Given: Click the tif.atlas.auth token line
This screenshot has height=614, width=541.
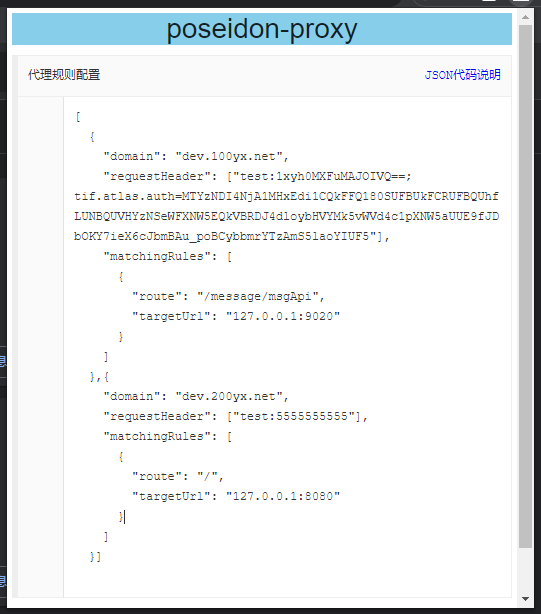Looking at the screenshot, I should [286, 196].
